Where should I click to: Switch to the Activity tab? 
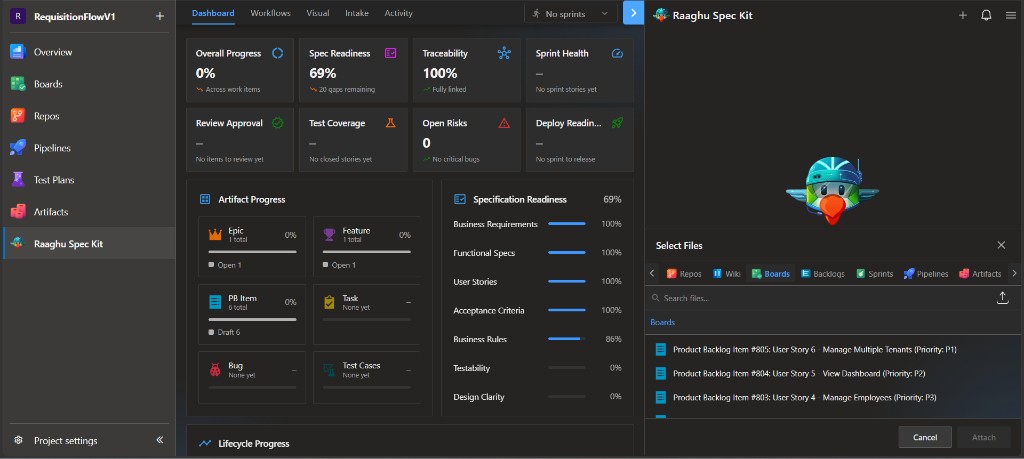[398, 13]
